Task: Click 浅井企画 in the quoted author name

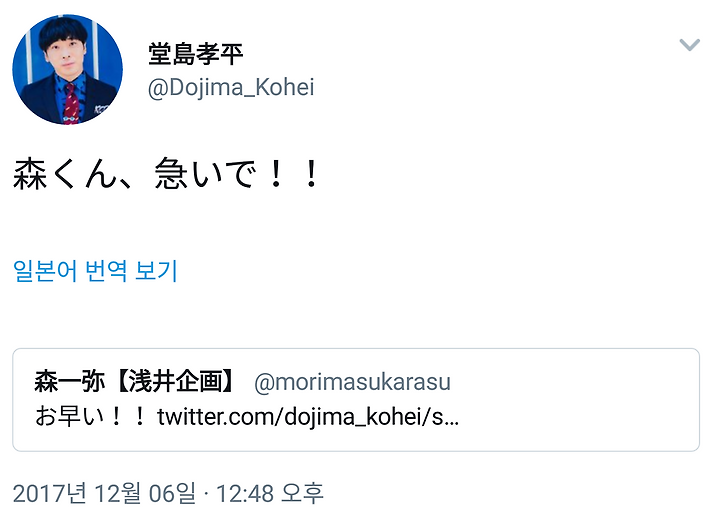Action: point(175,382)
